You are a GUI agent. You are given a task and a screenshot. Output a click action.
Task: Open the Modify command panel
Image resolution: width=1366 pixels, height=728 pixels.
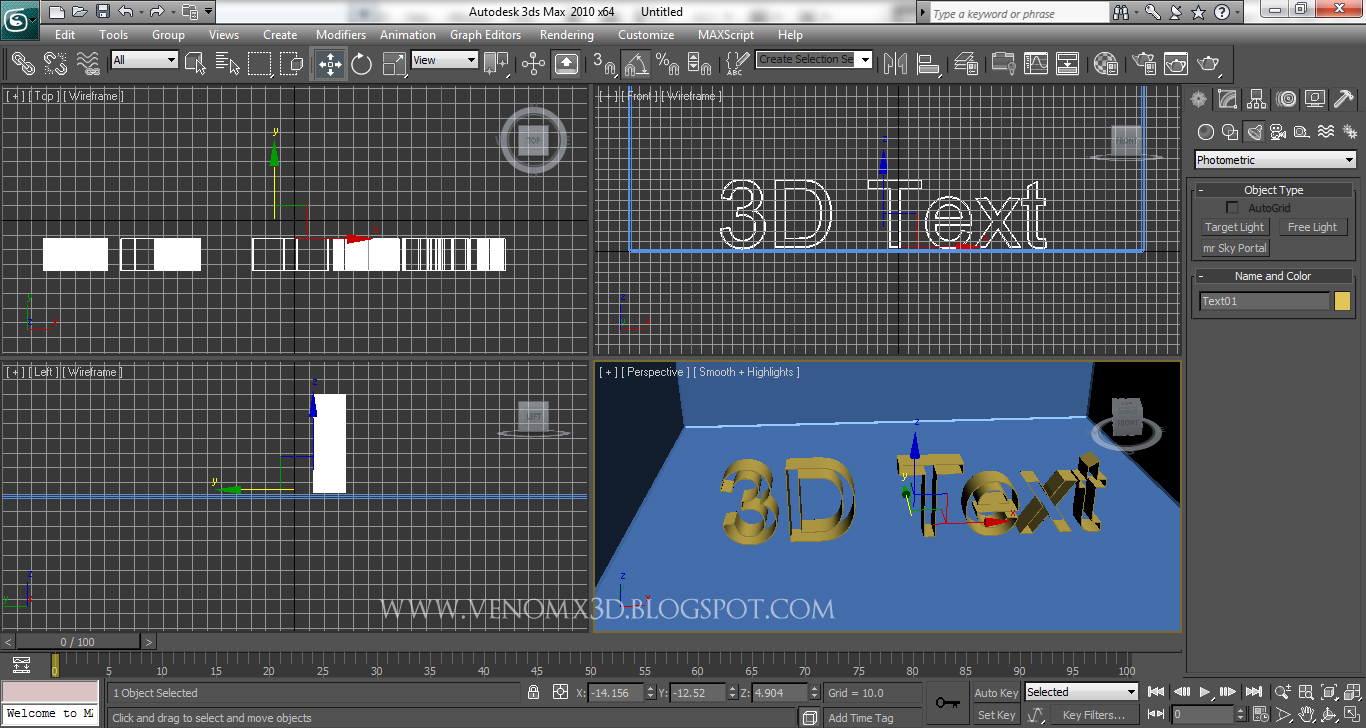tap(1227, 99)
